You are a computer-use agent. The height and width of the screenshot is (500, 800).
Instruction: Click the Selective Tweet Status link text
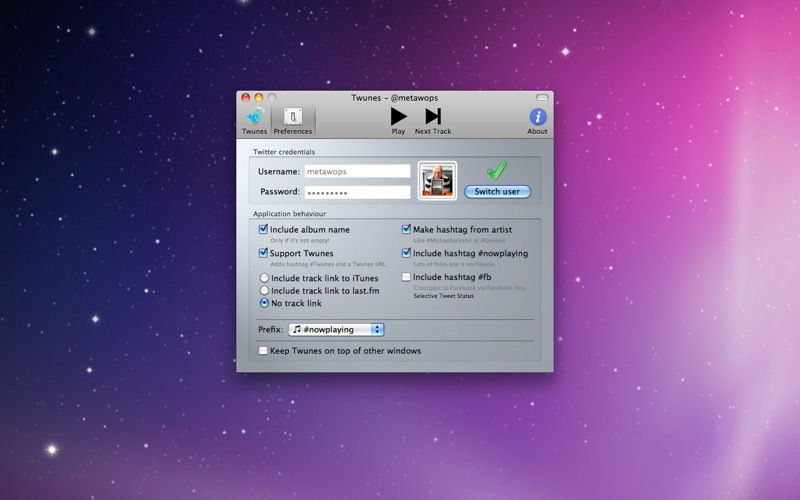(x=443, y=296)
